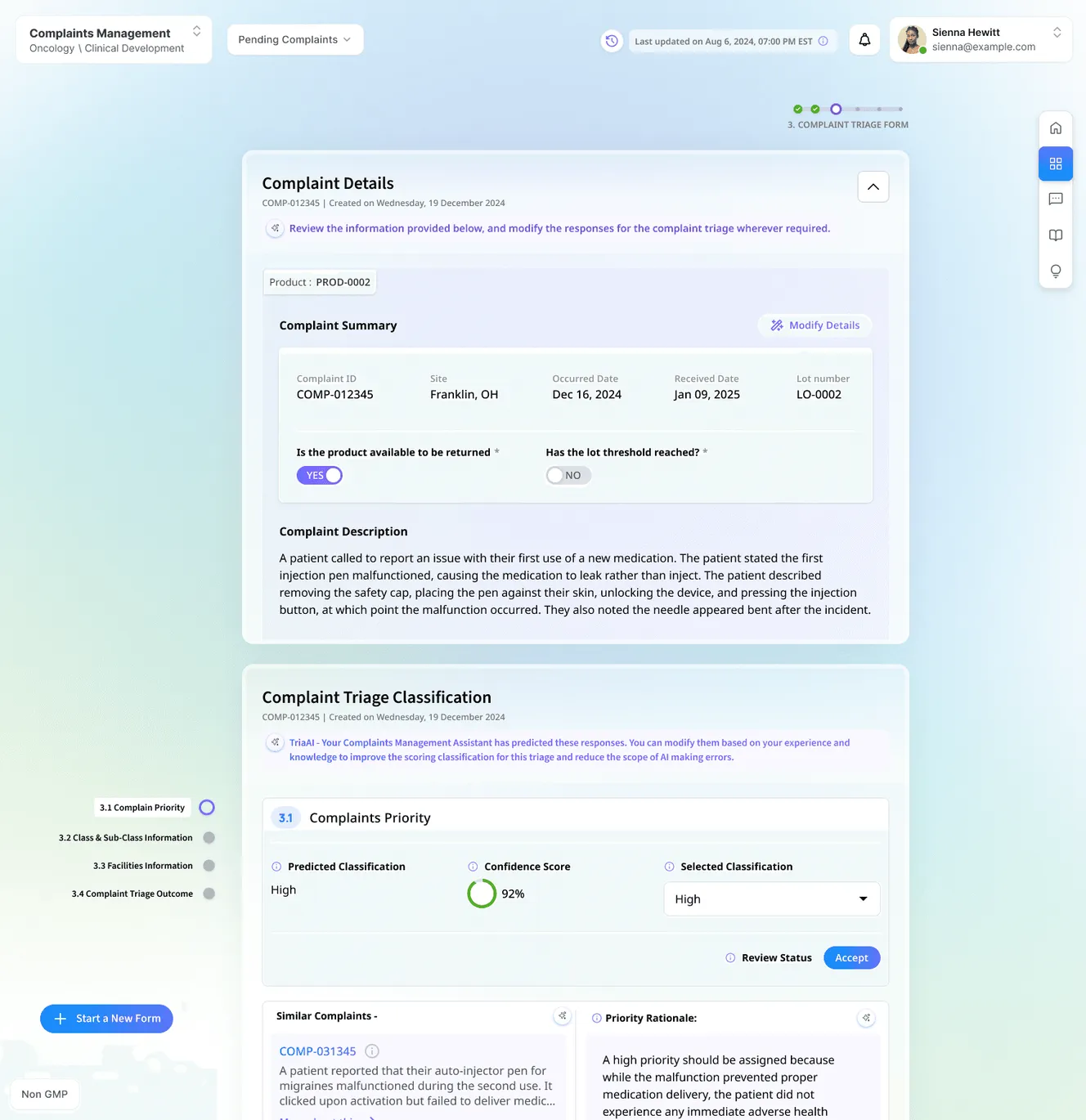Open the chat message icon in sidebar
Screen dimensions: 1086x1120
tap(1056, 199)
